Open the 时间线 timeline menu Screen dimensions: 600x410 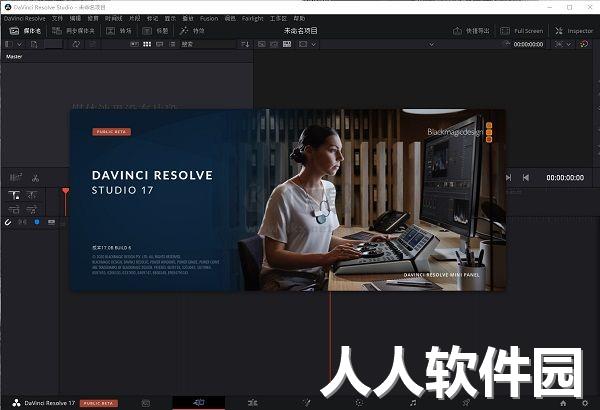pos(113,18)
